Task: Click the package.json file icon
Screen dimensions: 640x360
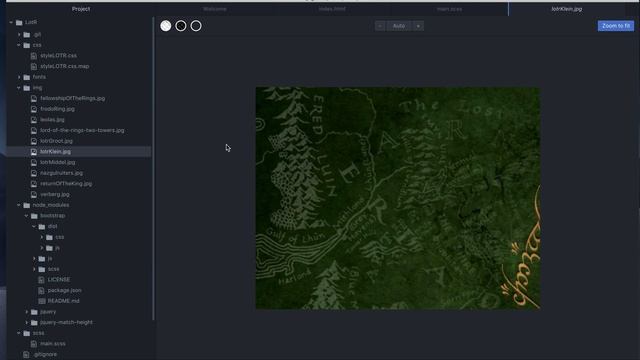Action: [x=41, y=290]
